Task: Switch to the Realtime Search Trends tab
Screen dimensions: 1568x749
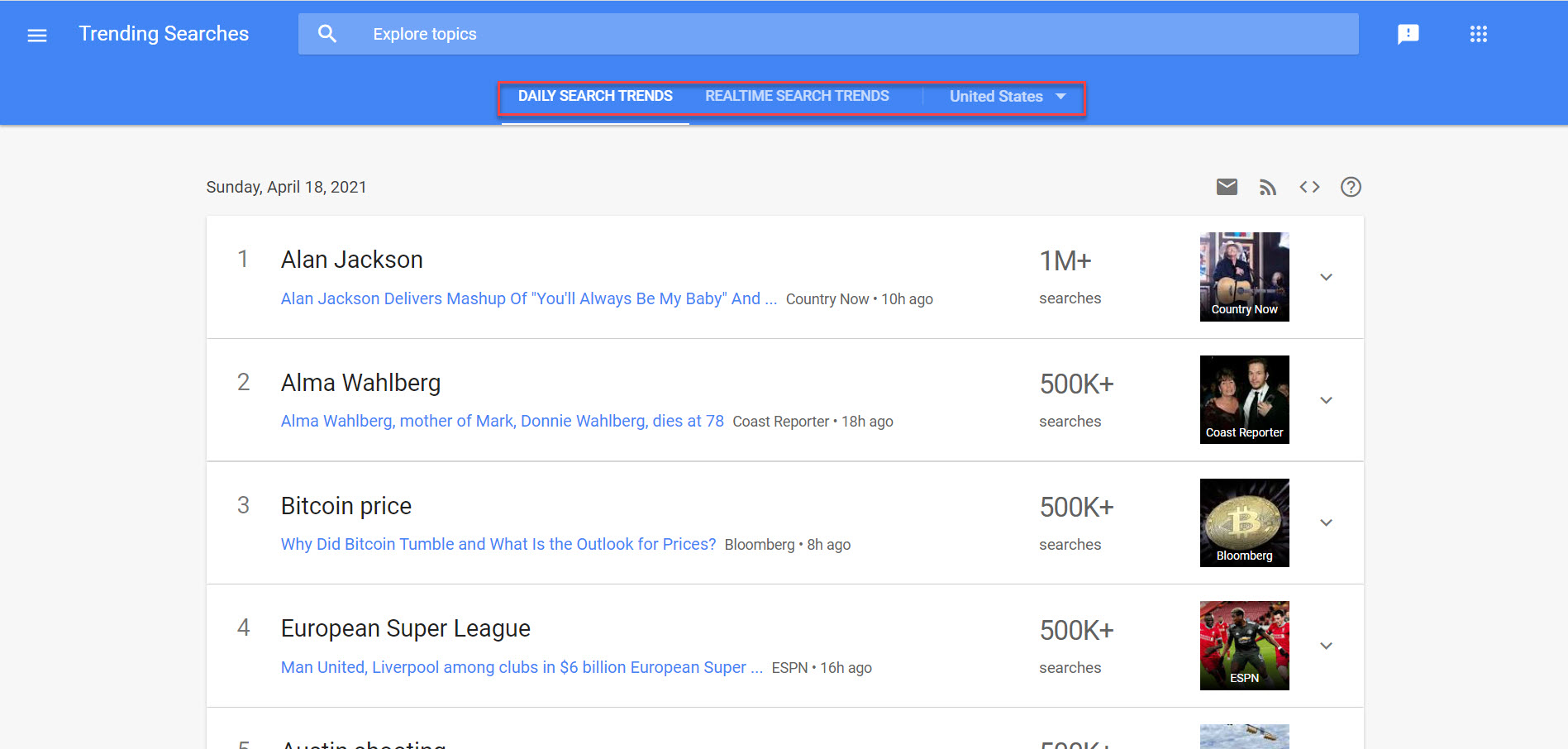Action: pyautogui.click(x=797, y=96)
